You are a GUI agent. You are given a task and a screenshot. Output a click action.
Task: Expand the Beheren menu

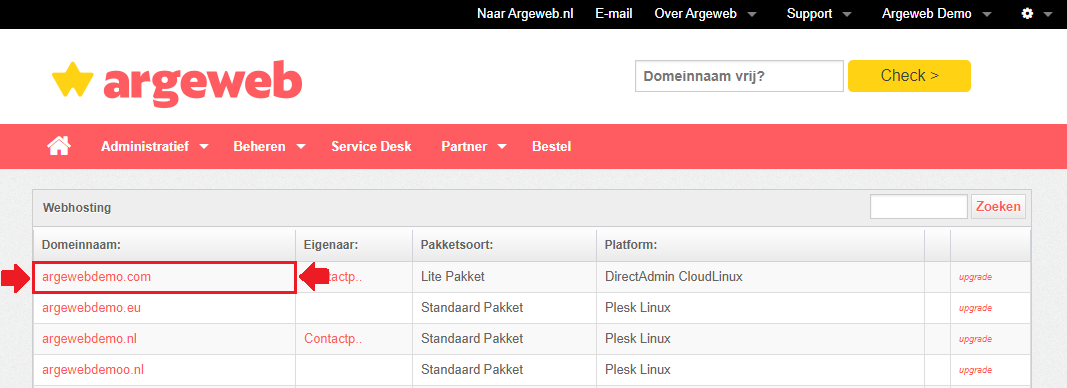click(269, 146)
